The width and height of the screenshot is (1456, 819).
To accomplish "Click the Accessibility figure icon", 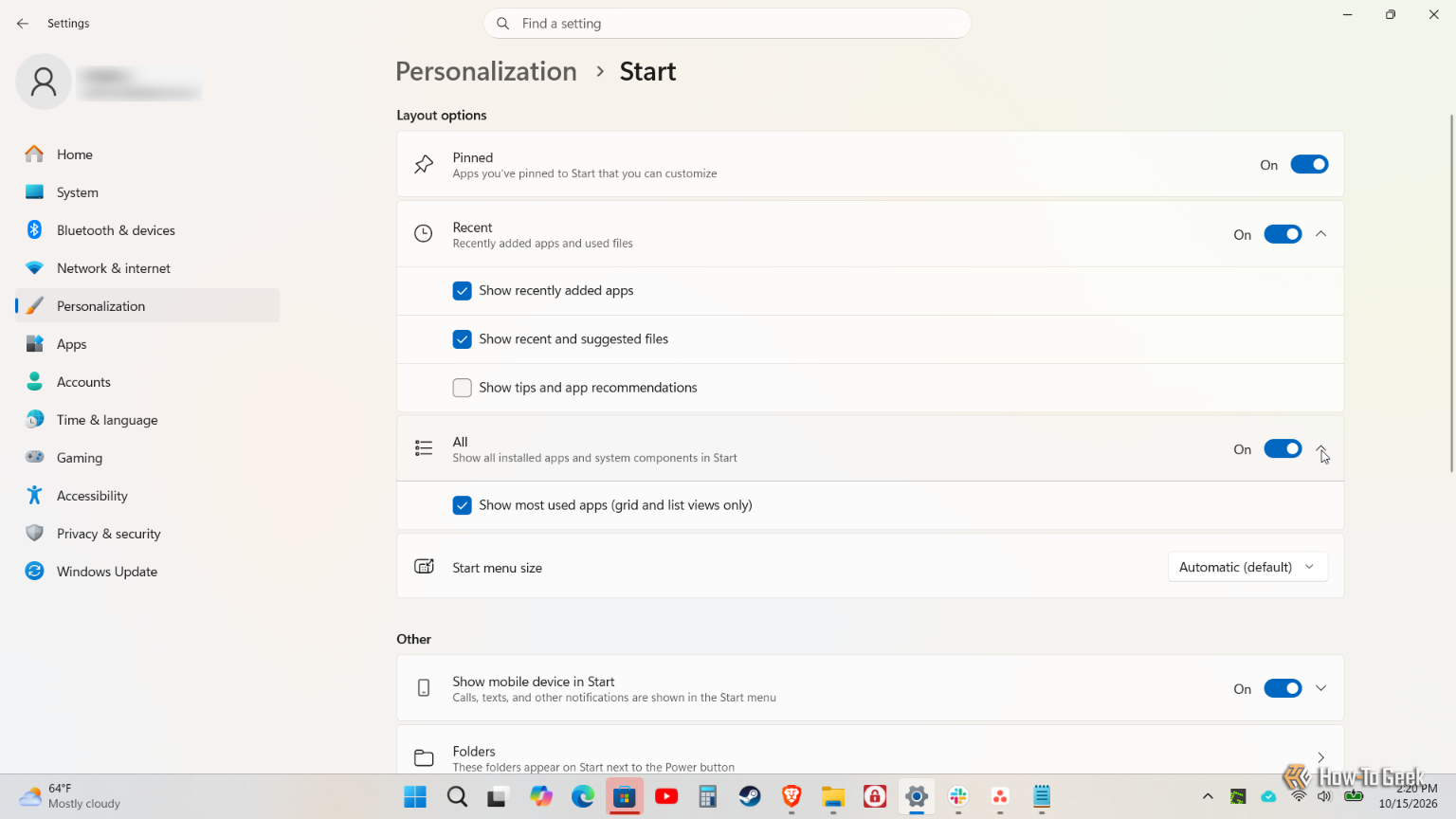I will point(35,495).
